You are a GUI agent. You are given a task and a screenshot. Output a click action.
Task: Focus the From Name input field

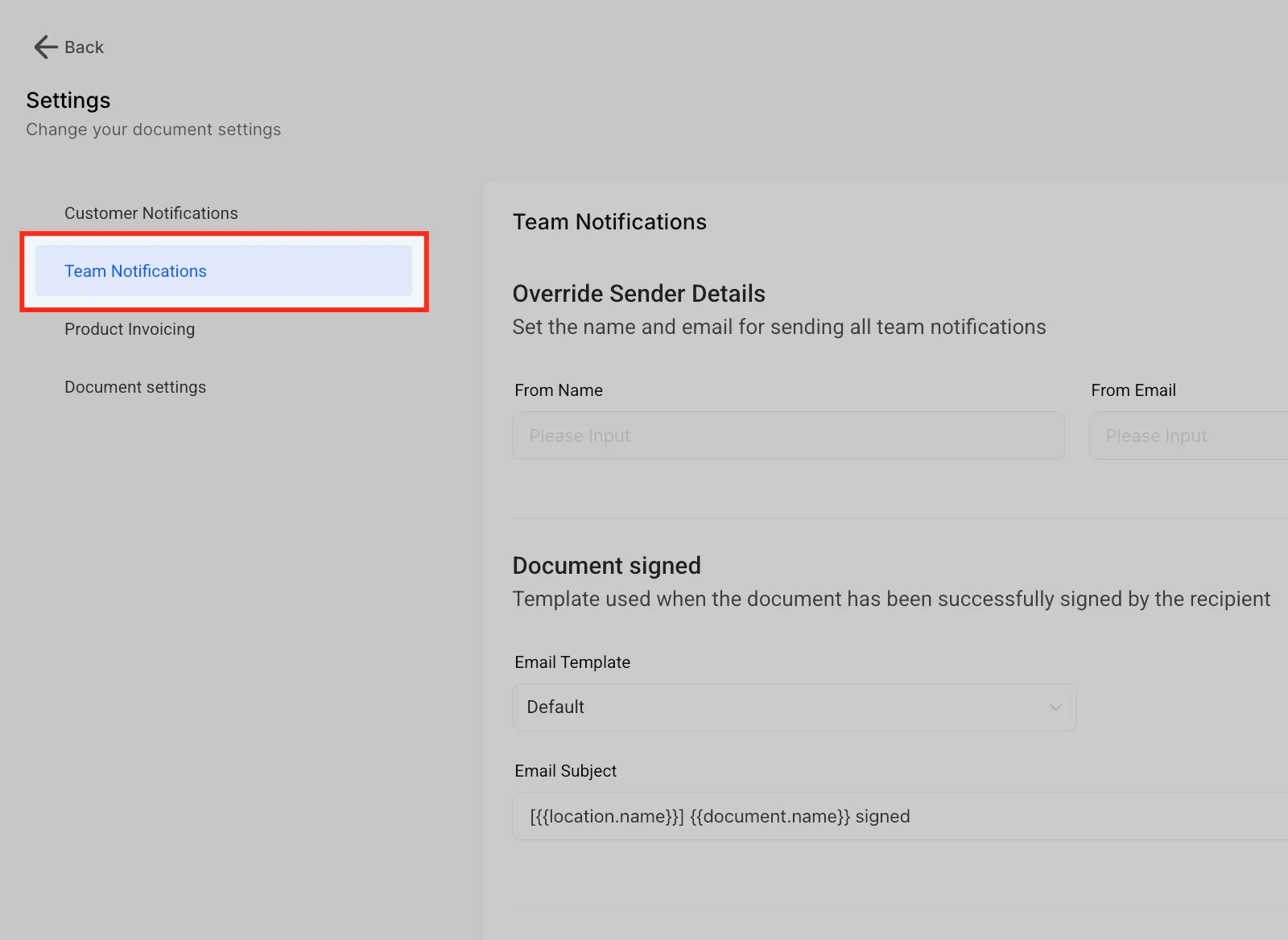coord(788,435)
